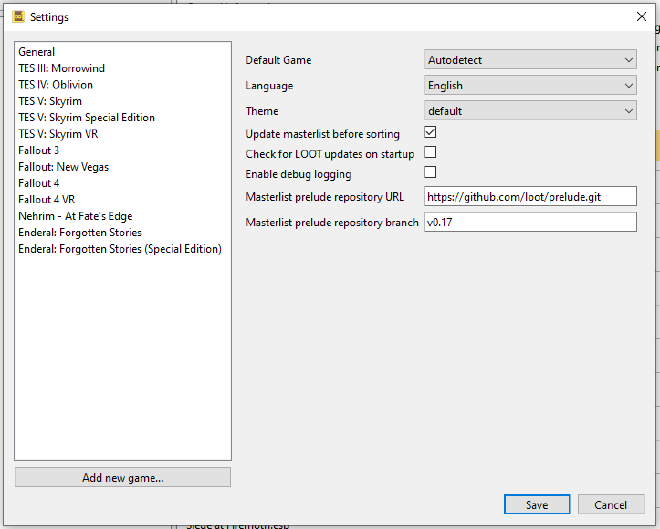Uncheck Update masterlist before sorting

click(x=430, y=133)
